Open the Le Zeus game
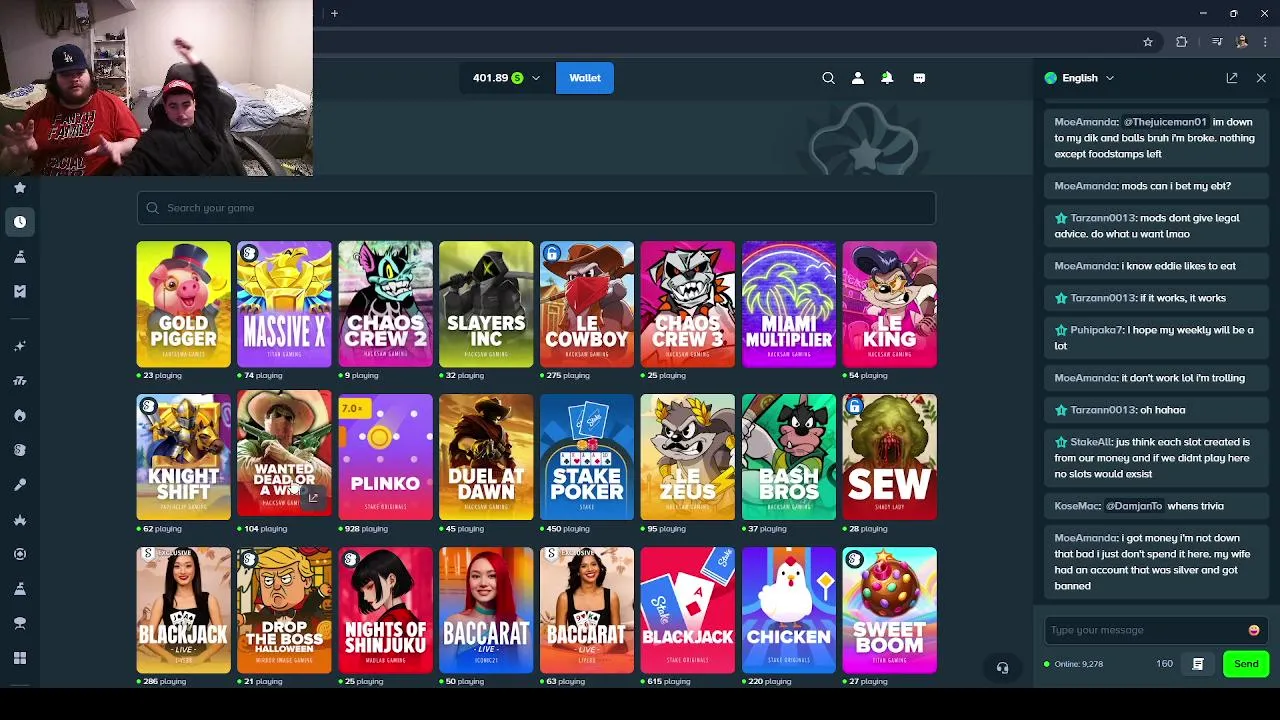The image size is (1280, 720). tap(688, 457)
